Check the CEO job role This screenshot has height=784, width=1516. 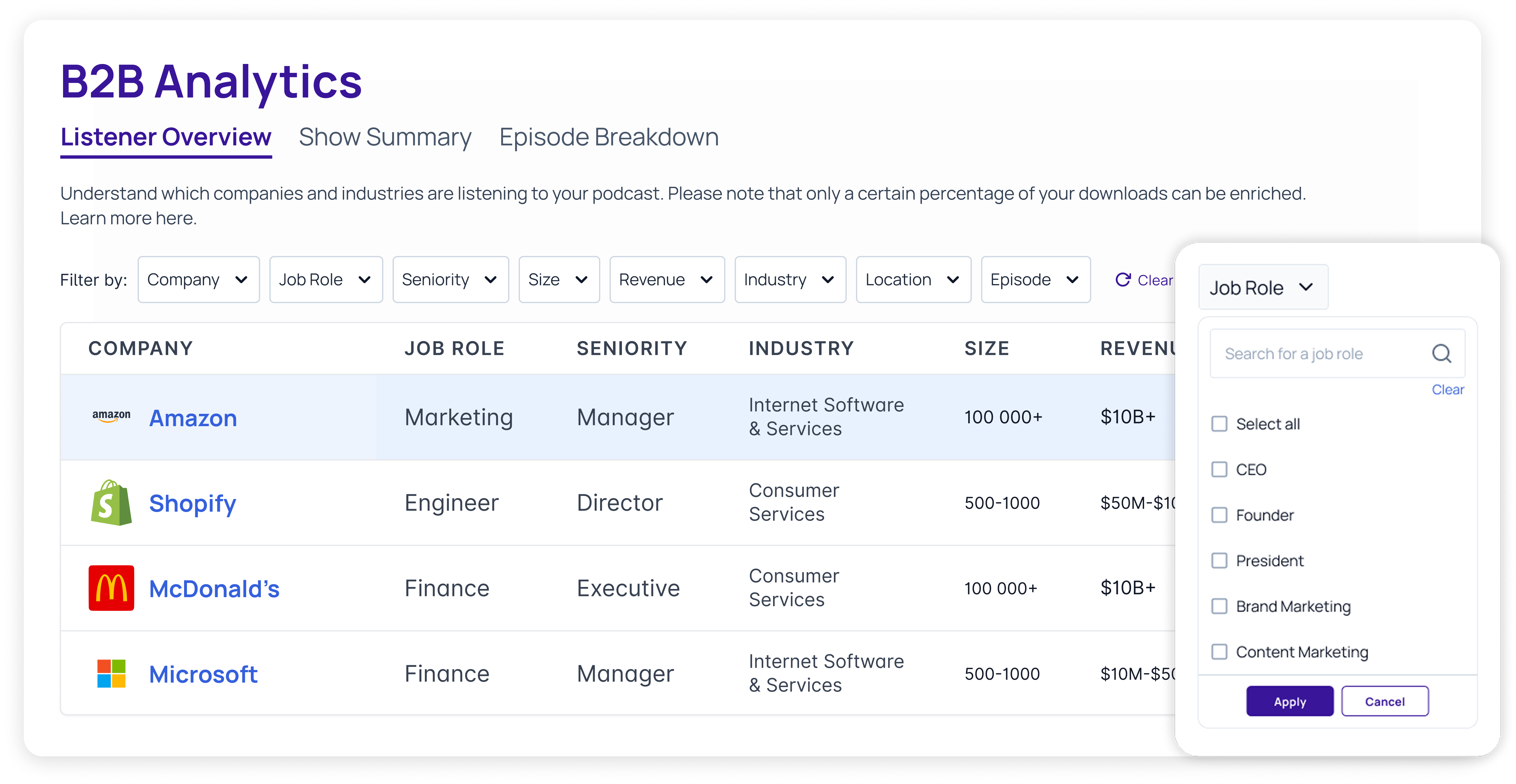click(x=1219, y=469)
